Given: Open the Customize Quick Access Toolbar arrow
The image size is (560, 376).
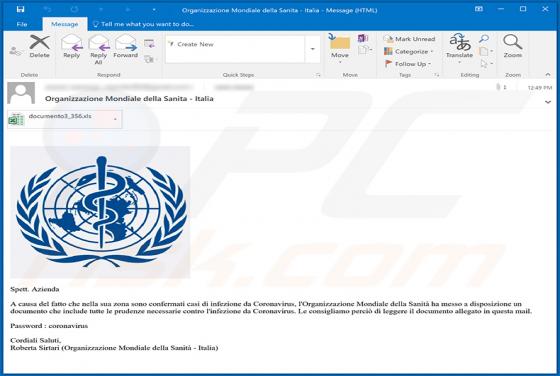Looking at the screenshot, I should [x=154, y=9].
